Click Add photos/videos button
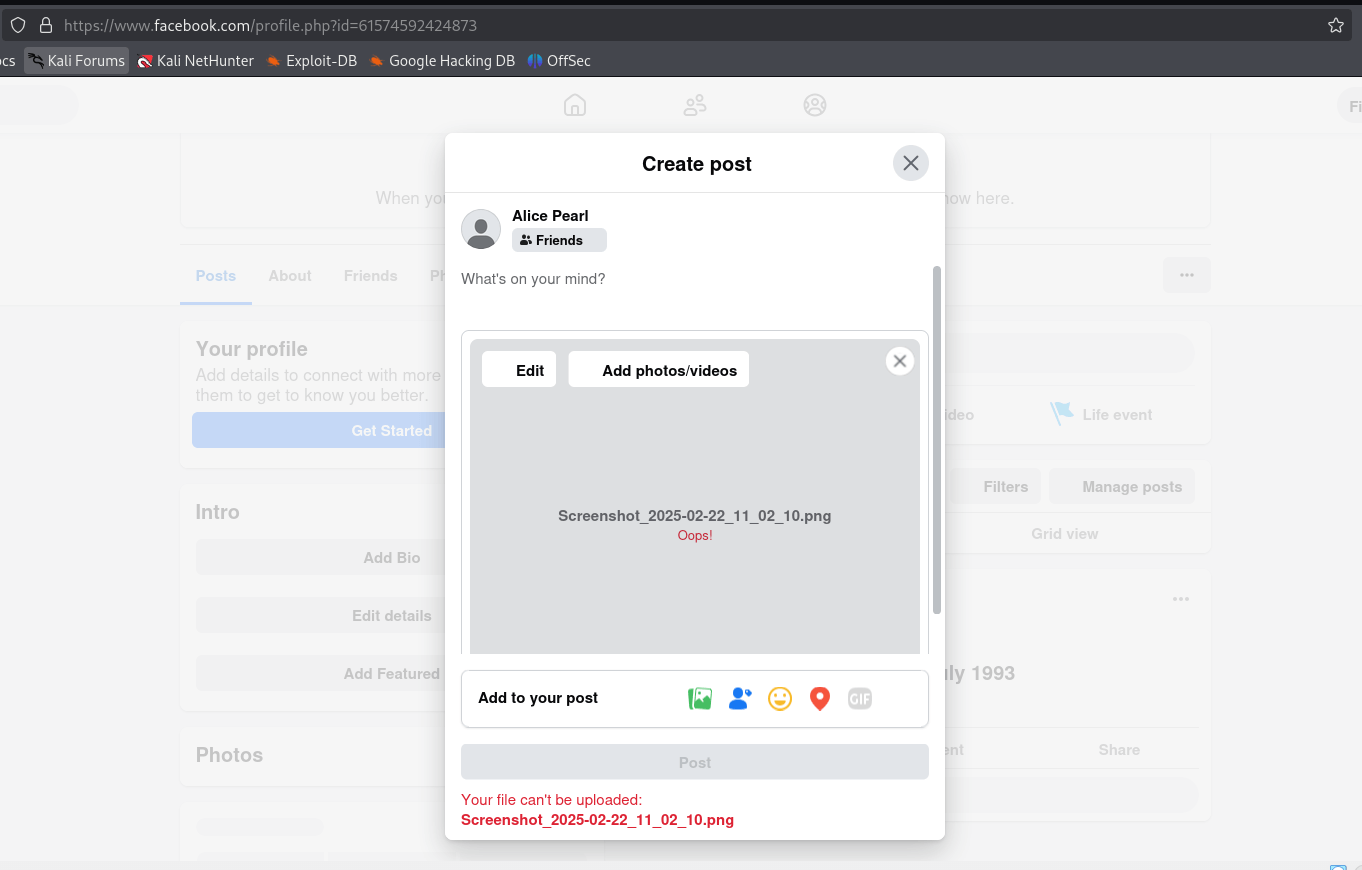1362x870 pixels. coord(659,369)
